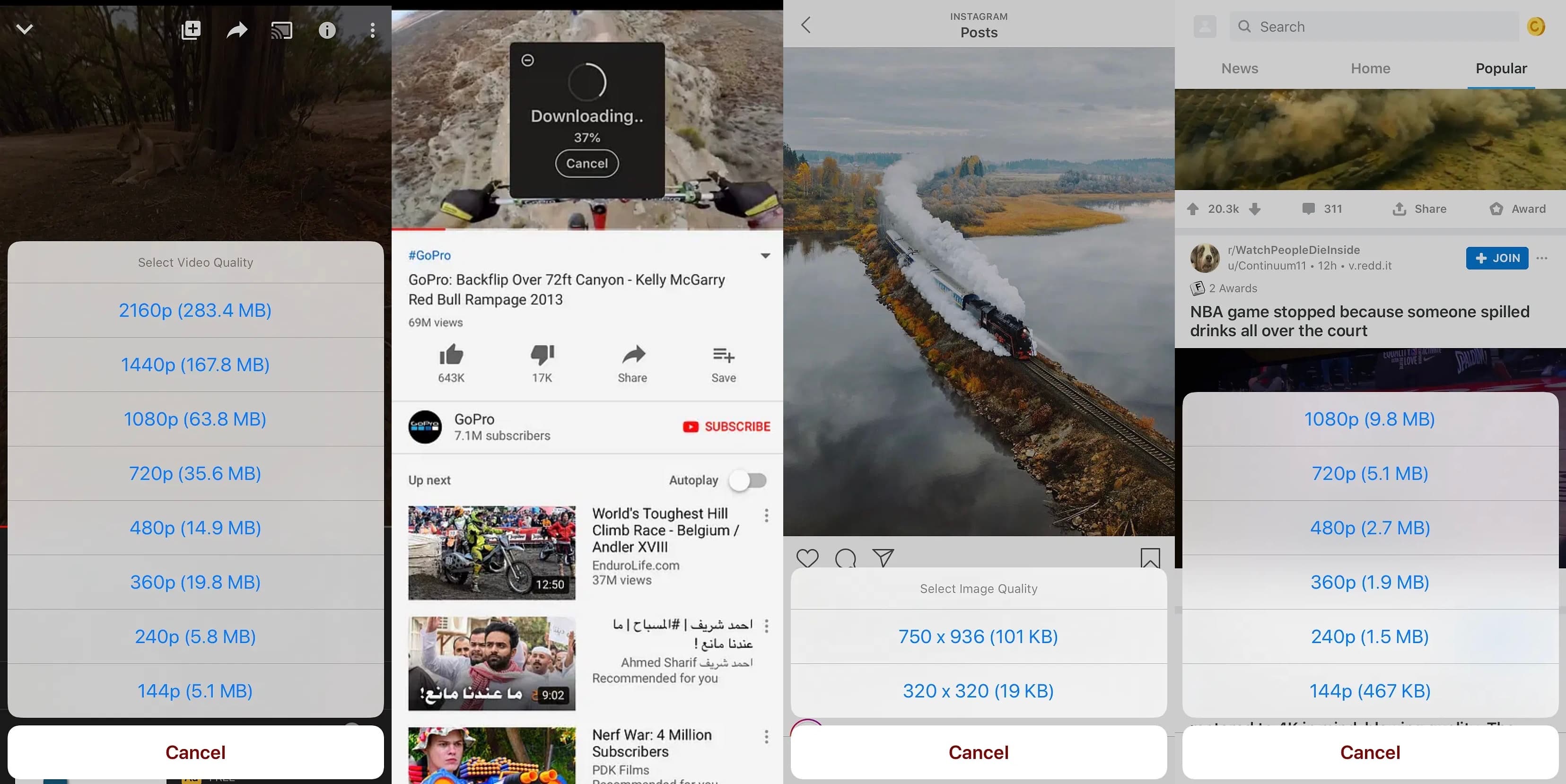
Task: Click the dislike/thumbs down icon on YouTube
Action: click(541, 354)
